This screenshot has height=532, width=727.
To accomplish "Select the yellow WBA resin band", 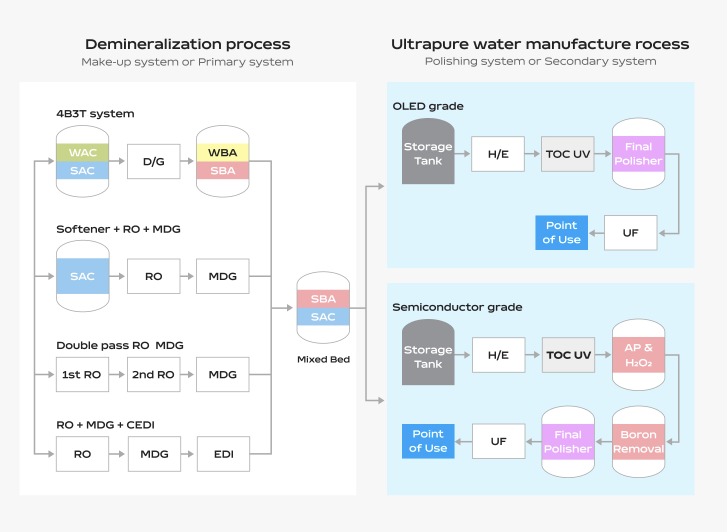I will click(x=223, y=153).
